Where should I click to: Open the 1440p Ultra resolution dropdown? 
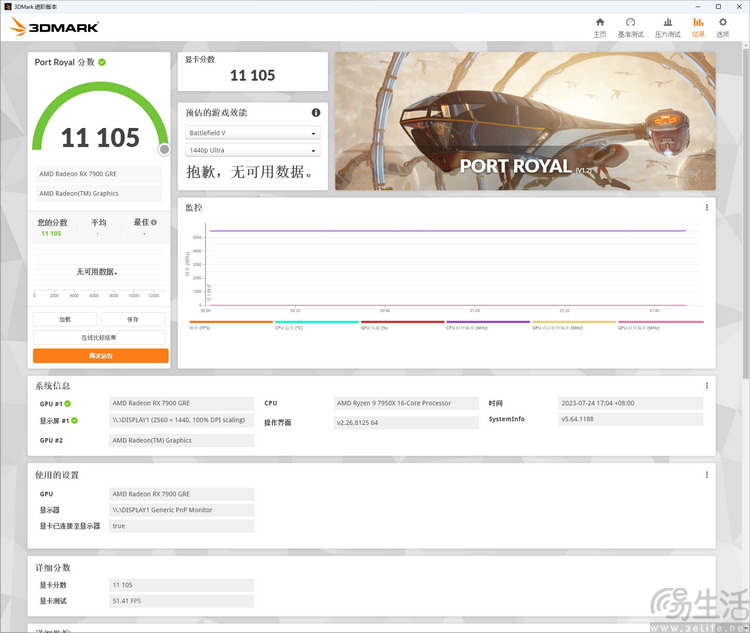(253, 150)
